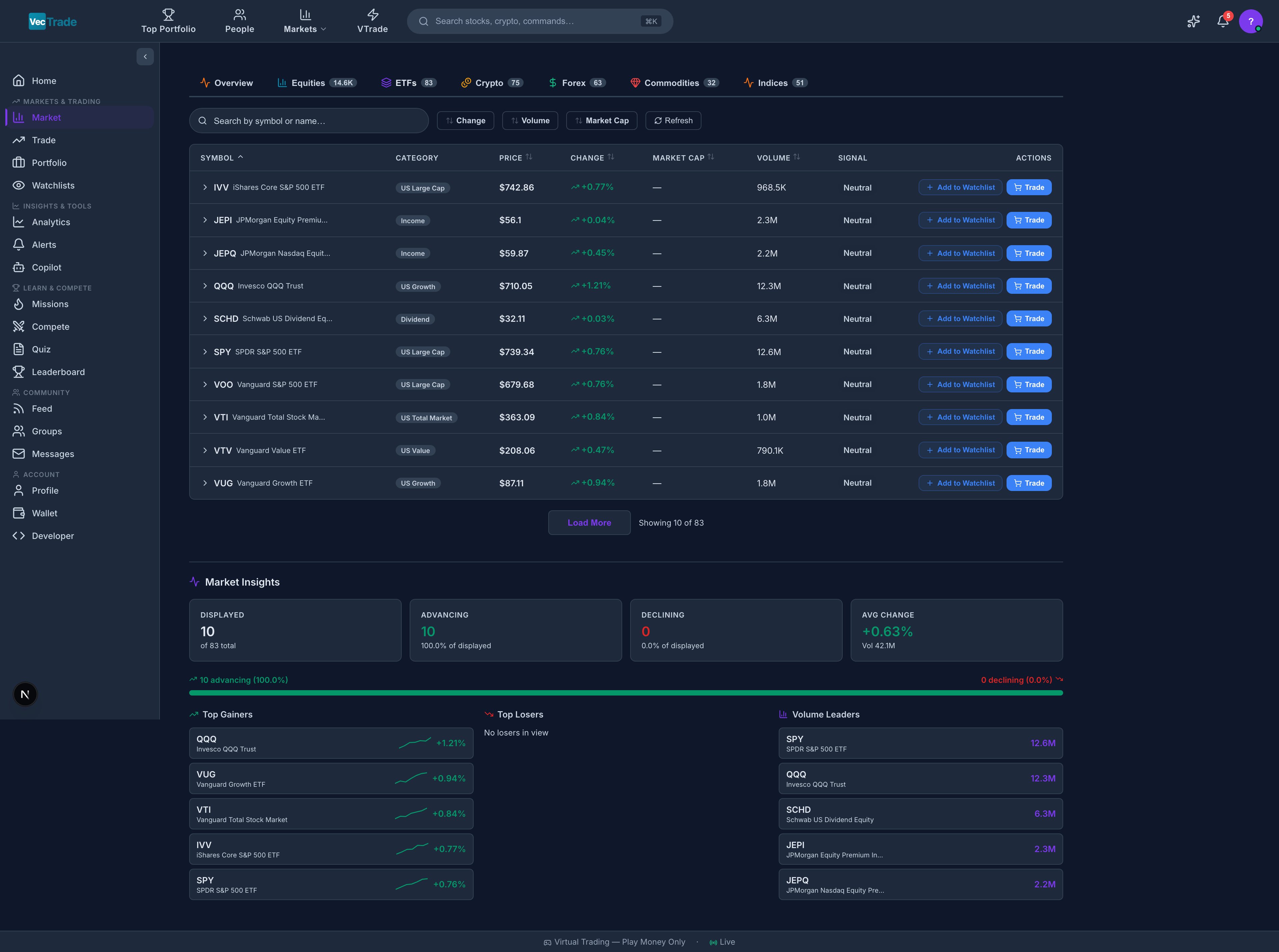Expand the IVV row details
1279x952 pixels.
[205, 187]
